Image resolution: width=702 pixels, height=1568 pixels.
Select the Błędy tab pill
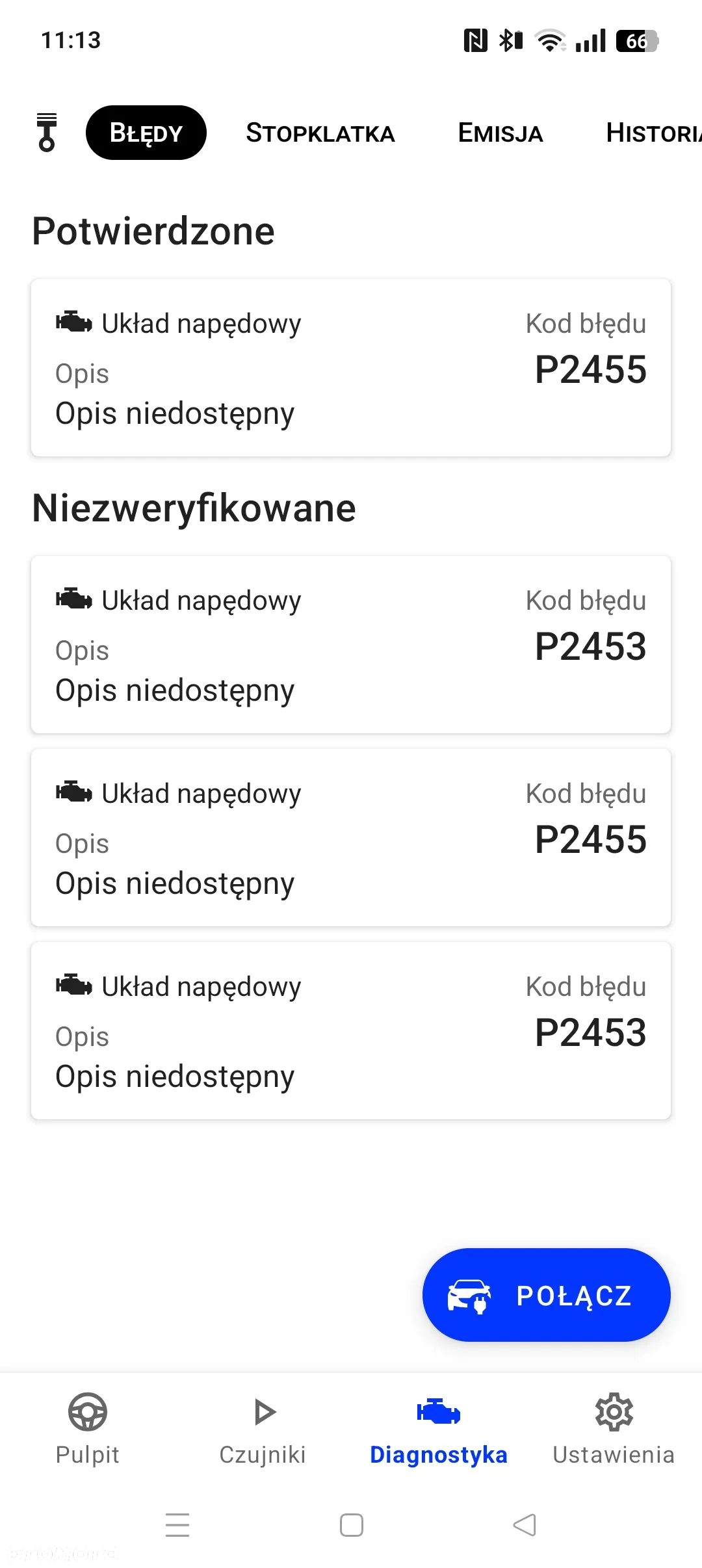click(146, 133)
